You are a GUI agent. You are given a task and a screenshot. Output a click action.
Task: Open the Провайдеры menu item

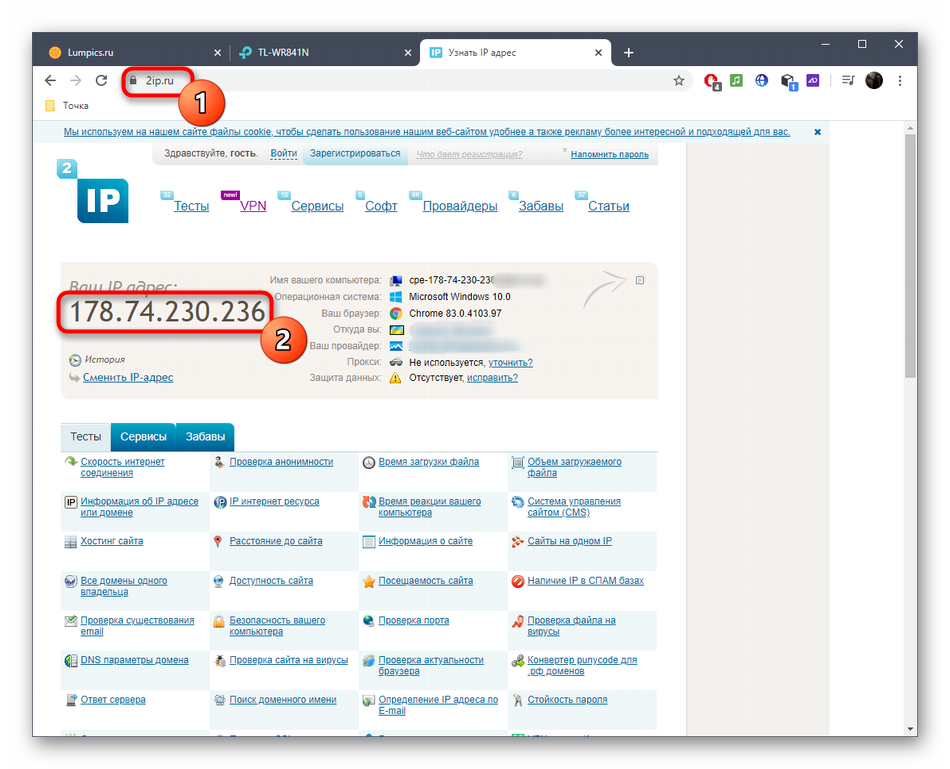point(459,206)
